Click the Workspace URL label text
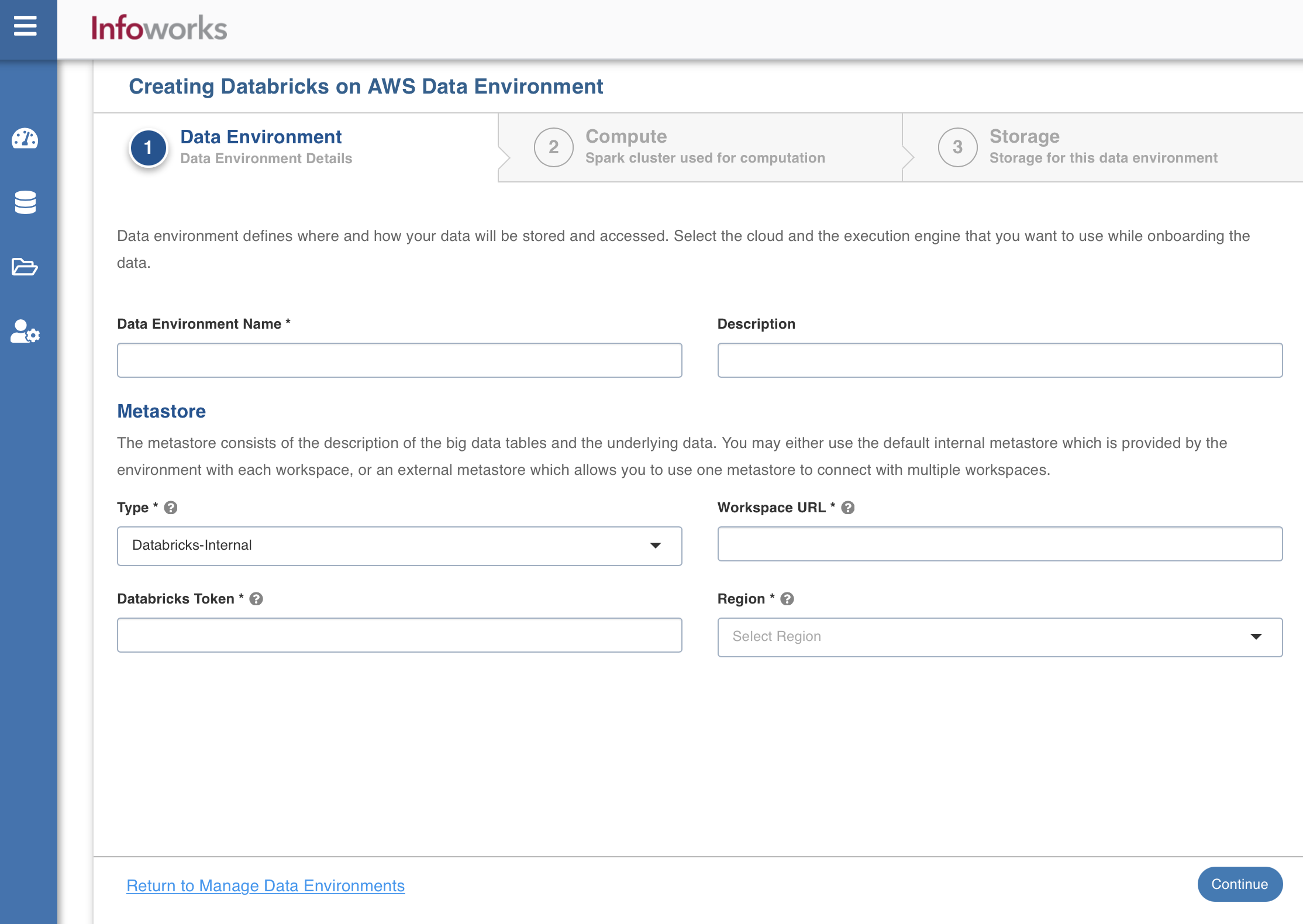The height and width of the screenshot is (924, 1303). point(776,508)
